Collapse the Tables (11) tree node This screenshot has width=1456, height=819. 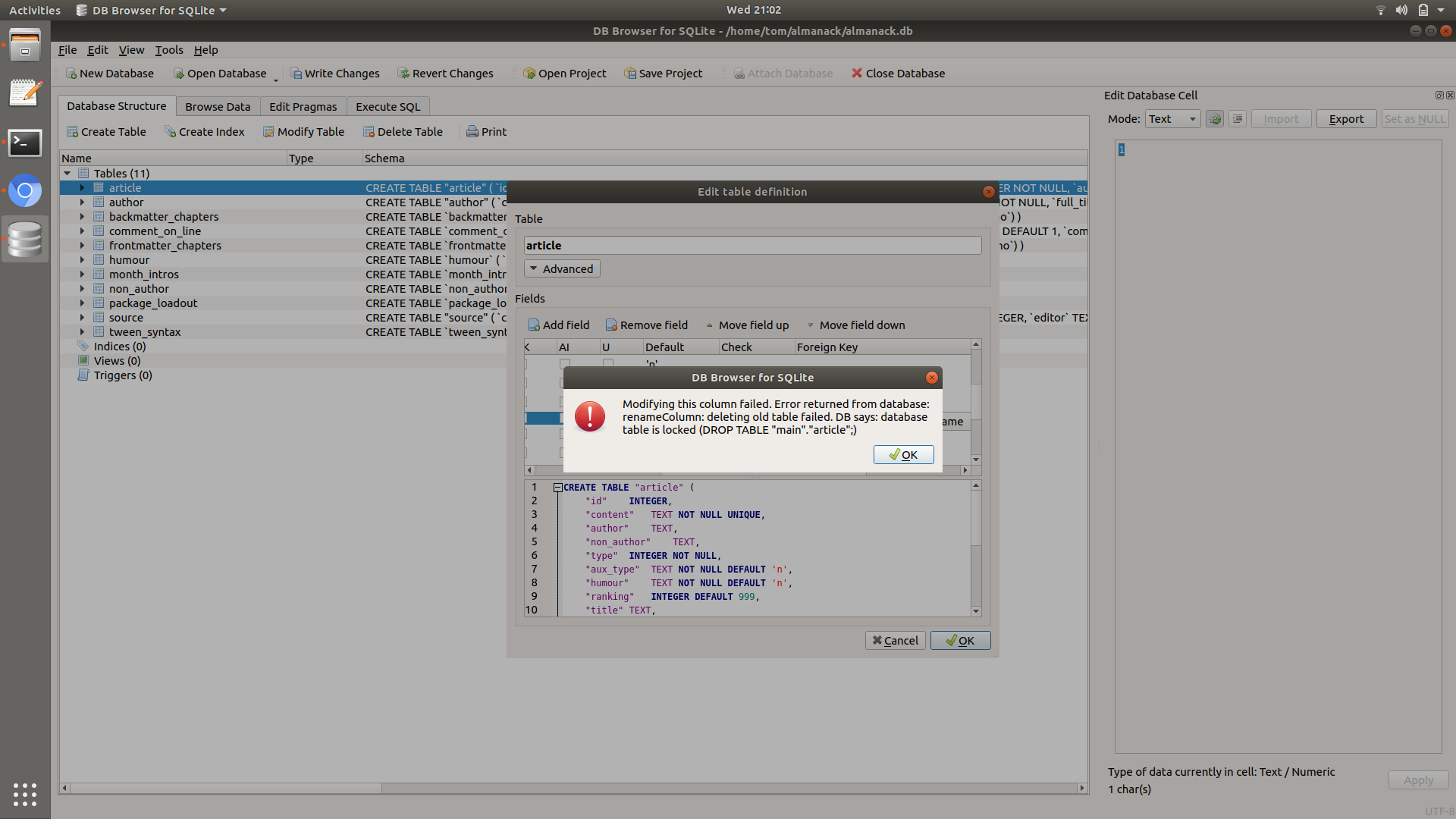(x=67, y=173)
